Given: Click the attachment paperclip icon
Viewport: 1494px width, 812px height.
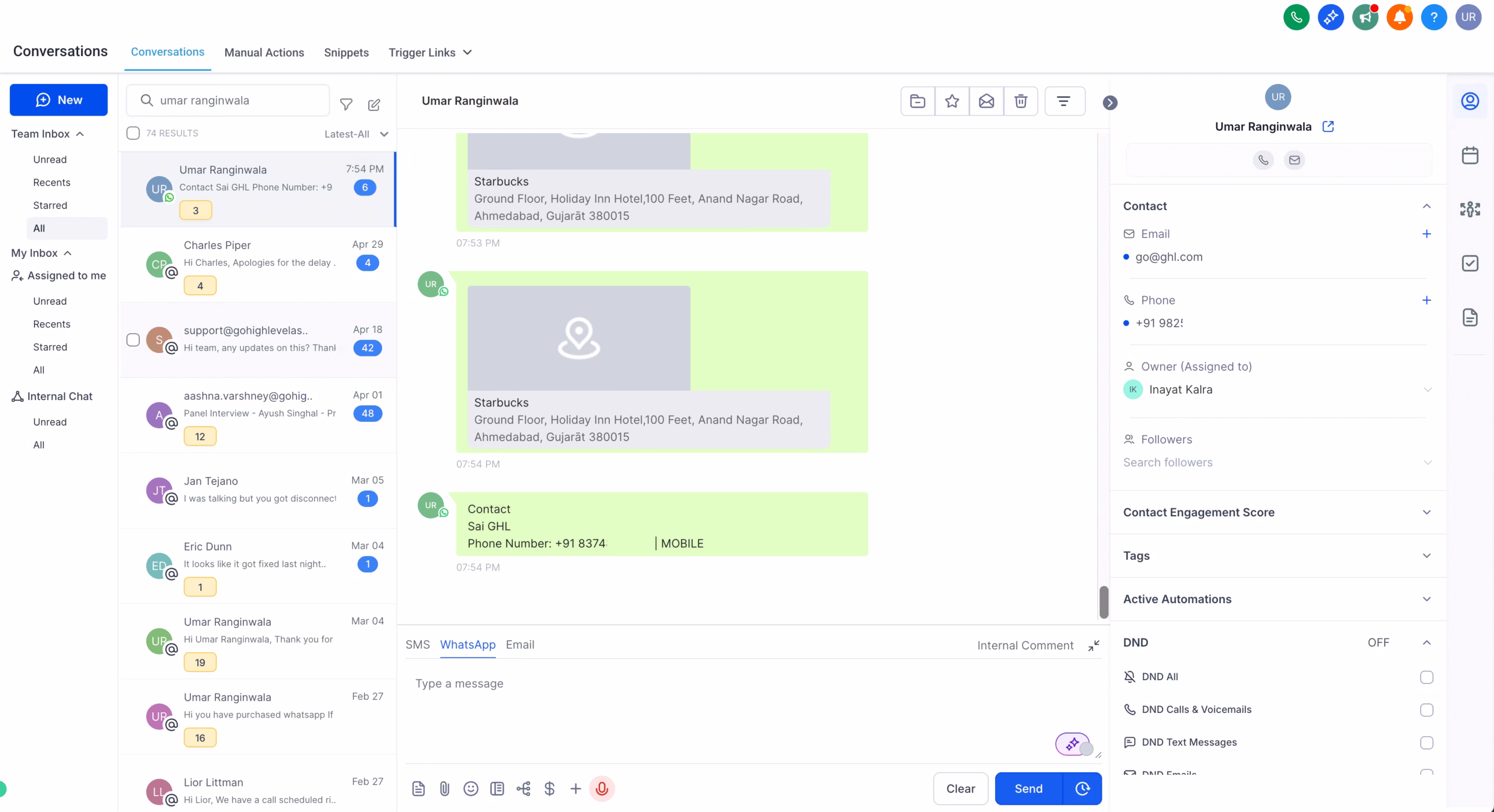Looking at the screenshot, I should tap(445, 789).
